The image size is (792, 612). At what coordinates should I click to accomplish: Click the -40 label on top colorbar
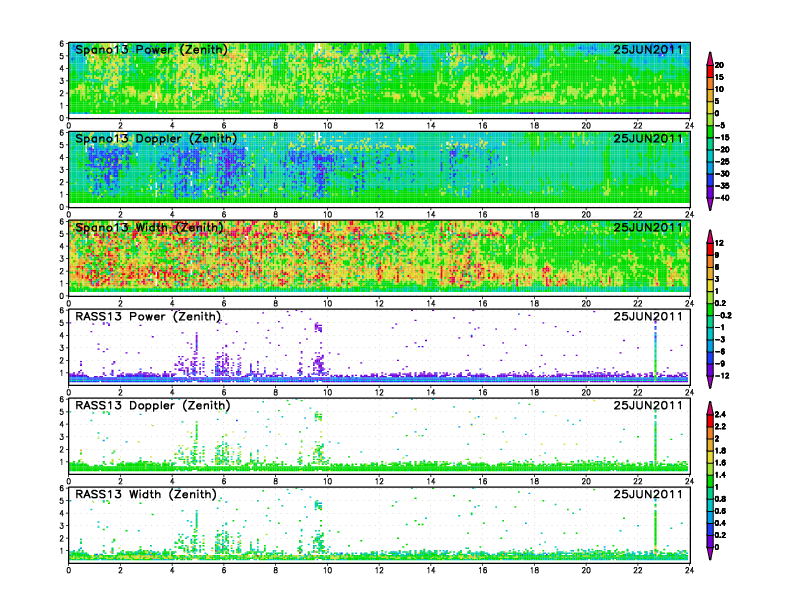(722, 198)
